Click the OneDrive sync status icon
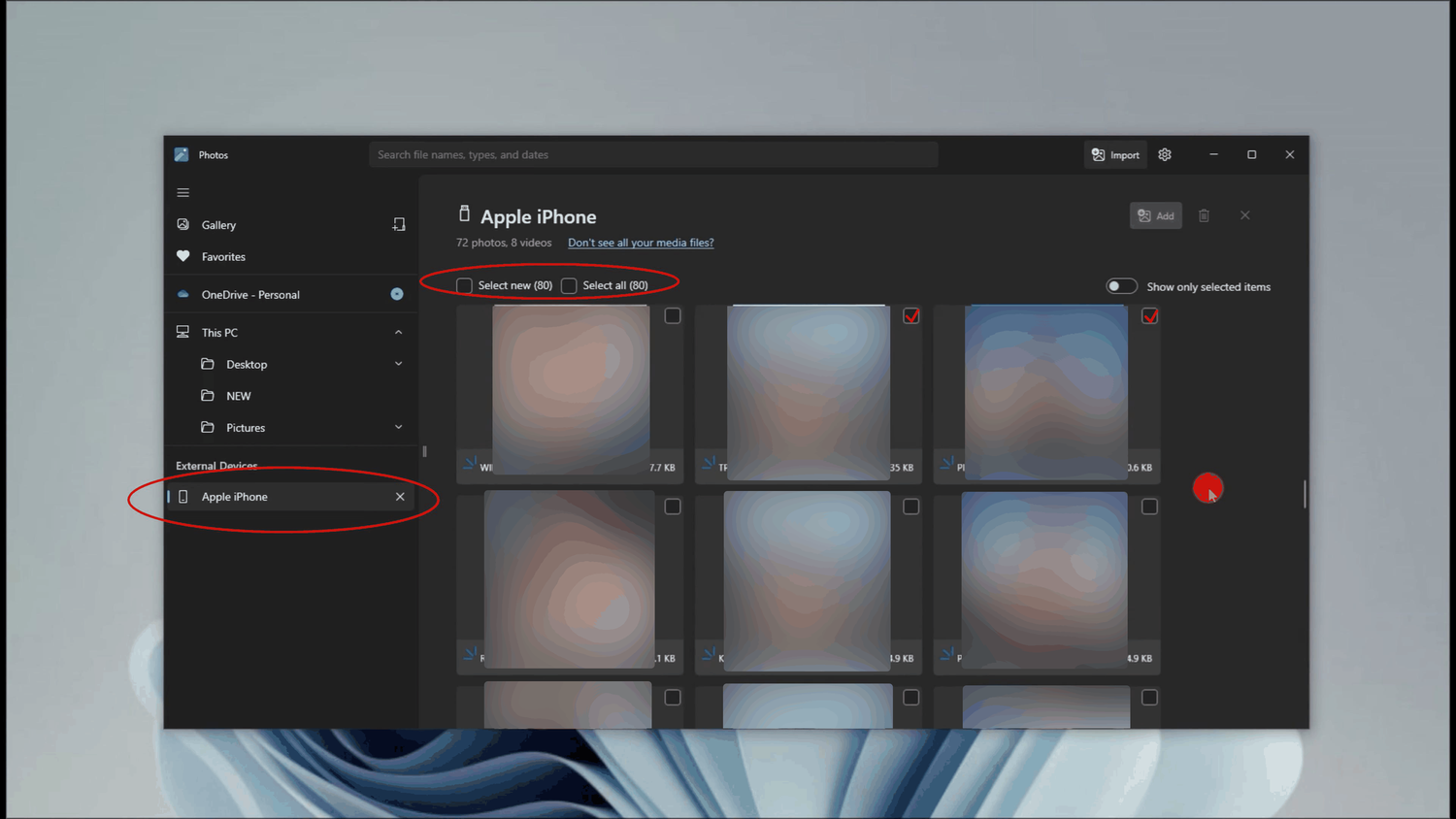The width and height of the screenshot is (1456, 819). coord(397,294)
